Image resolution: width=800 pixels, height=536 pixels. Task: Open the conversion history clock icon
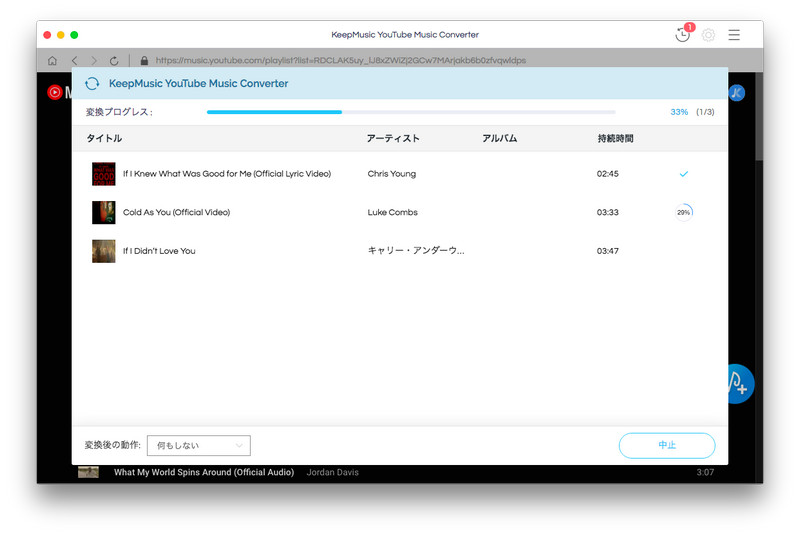[682, 35]
